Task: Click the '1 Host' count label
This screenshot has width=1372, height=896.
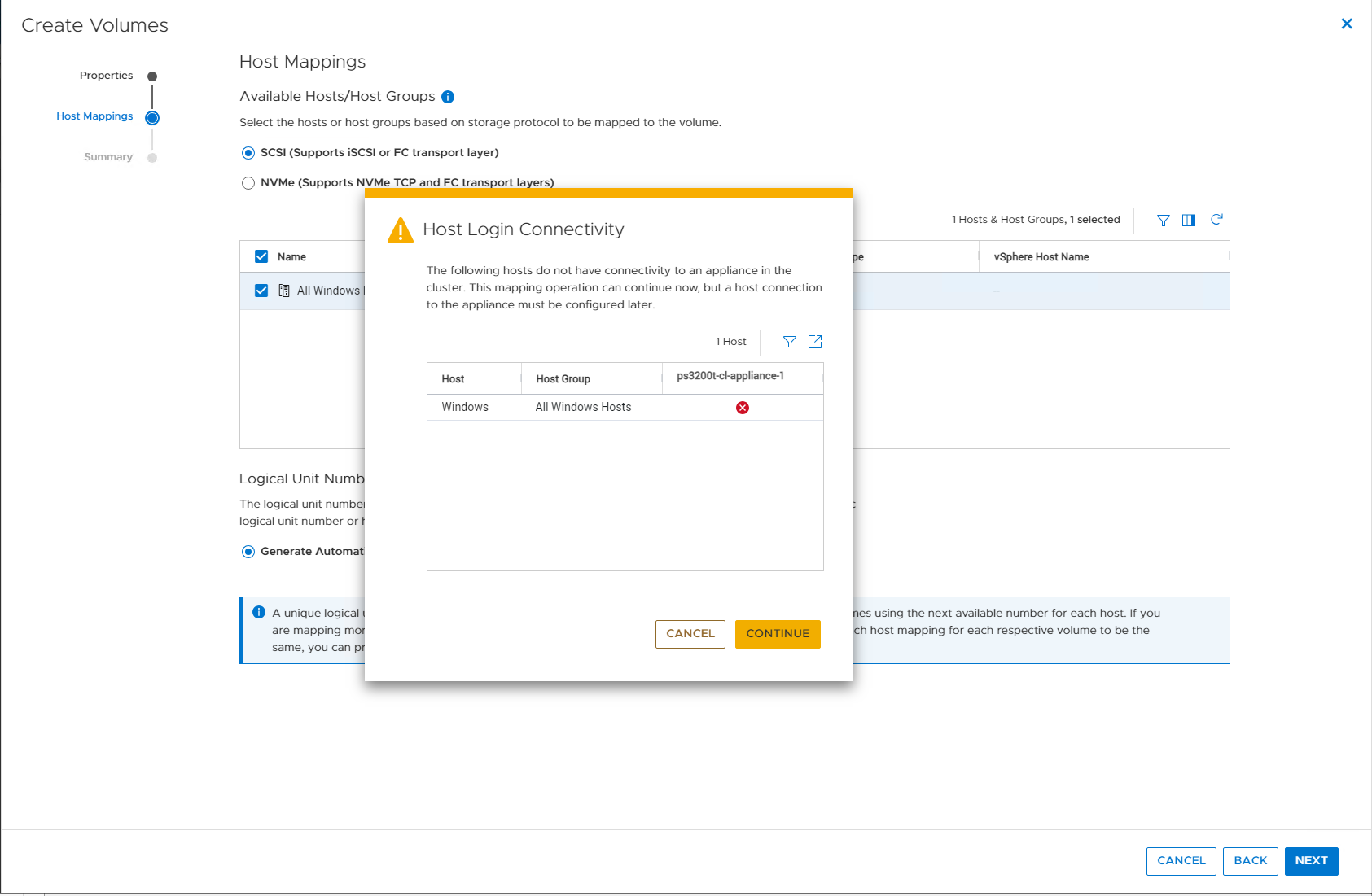Action: click(731, 342)
